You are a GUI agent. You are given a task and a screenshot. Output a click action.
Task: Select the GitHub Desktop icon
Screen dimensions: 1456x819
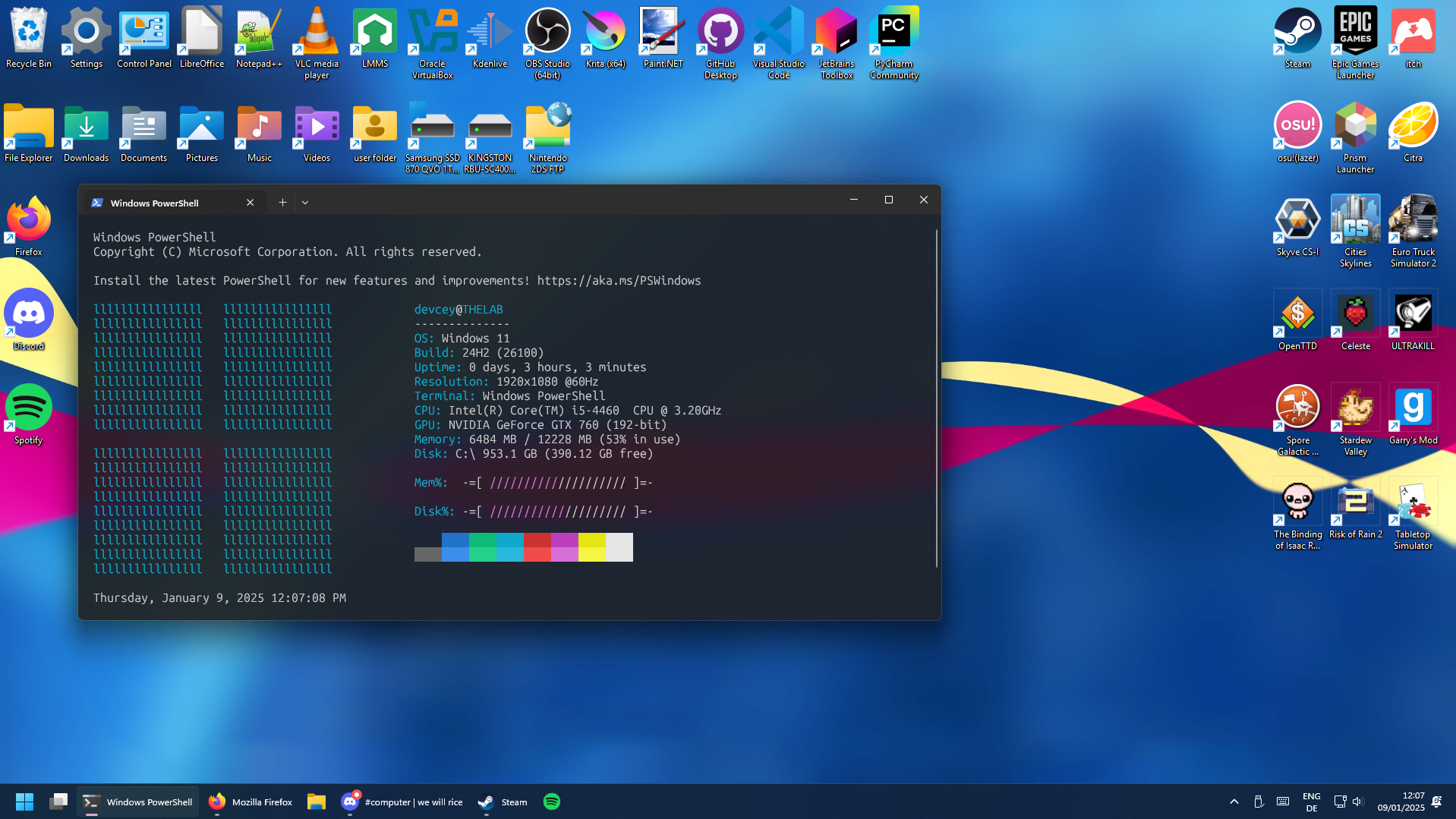tap(720, 43)
